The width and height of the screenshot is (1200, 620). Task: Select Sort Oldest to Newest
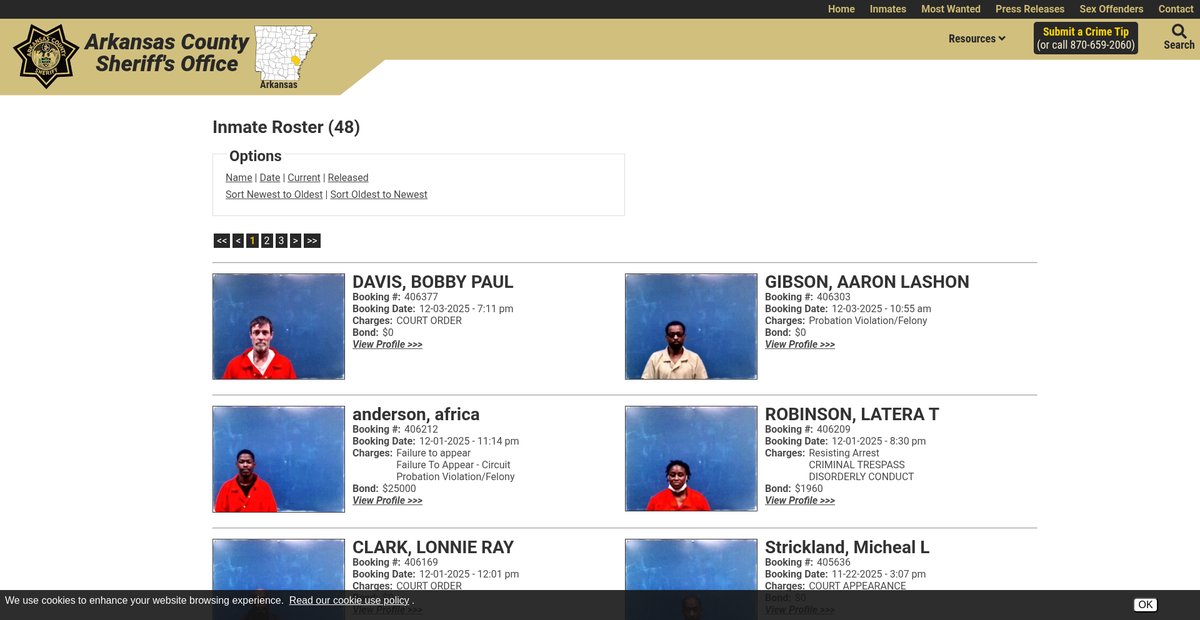point(379,195)
